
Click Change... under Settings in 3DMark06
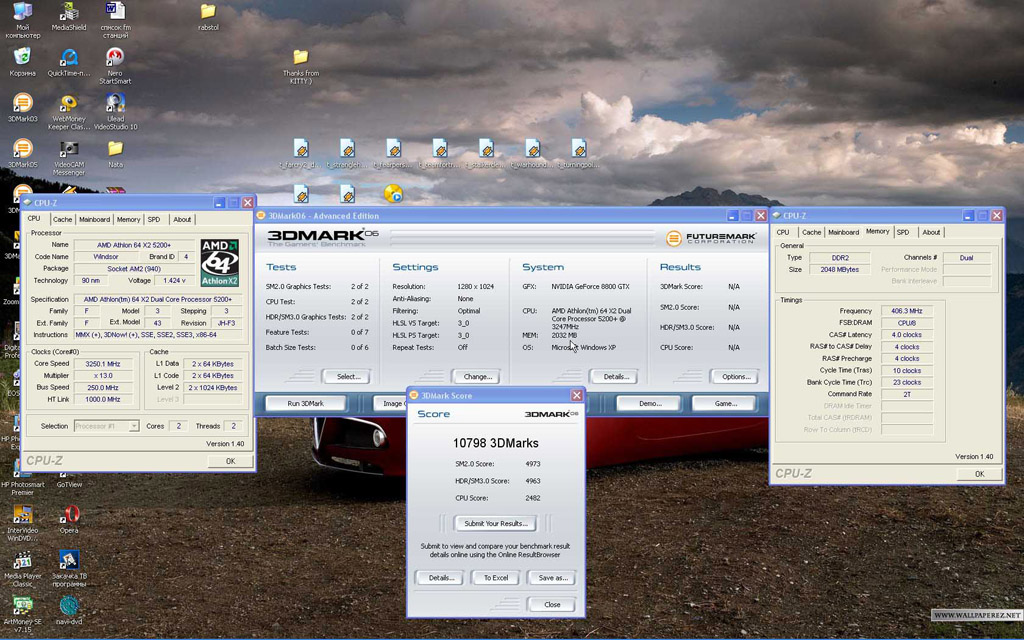[477, 377]
